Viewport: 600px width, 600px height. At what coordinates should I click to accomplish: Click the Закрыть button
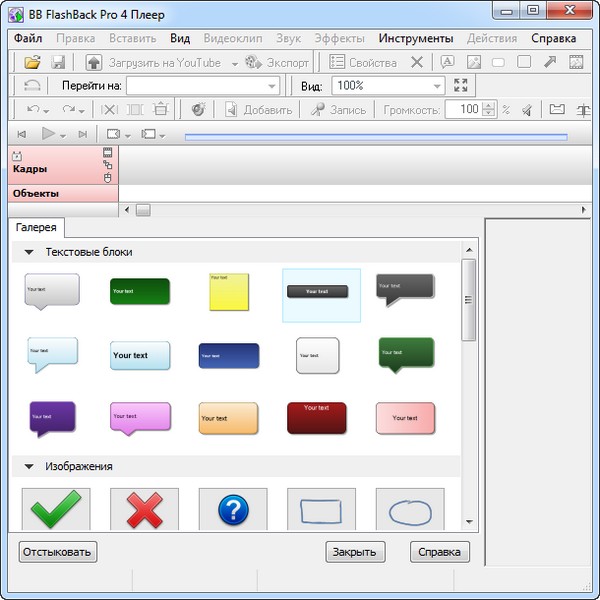tap(355, 552)
